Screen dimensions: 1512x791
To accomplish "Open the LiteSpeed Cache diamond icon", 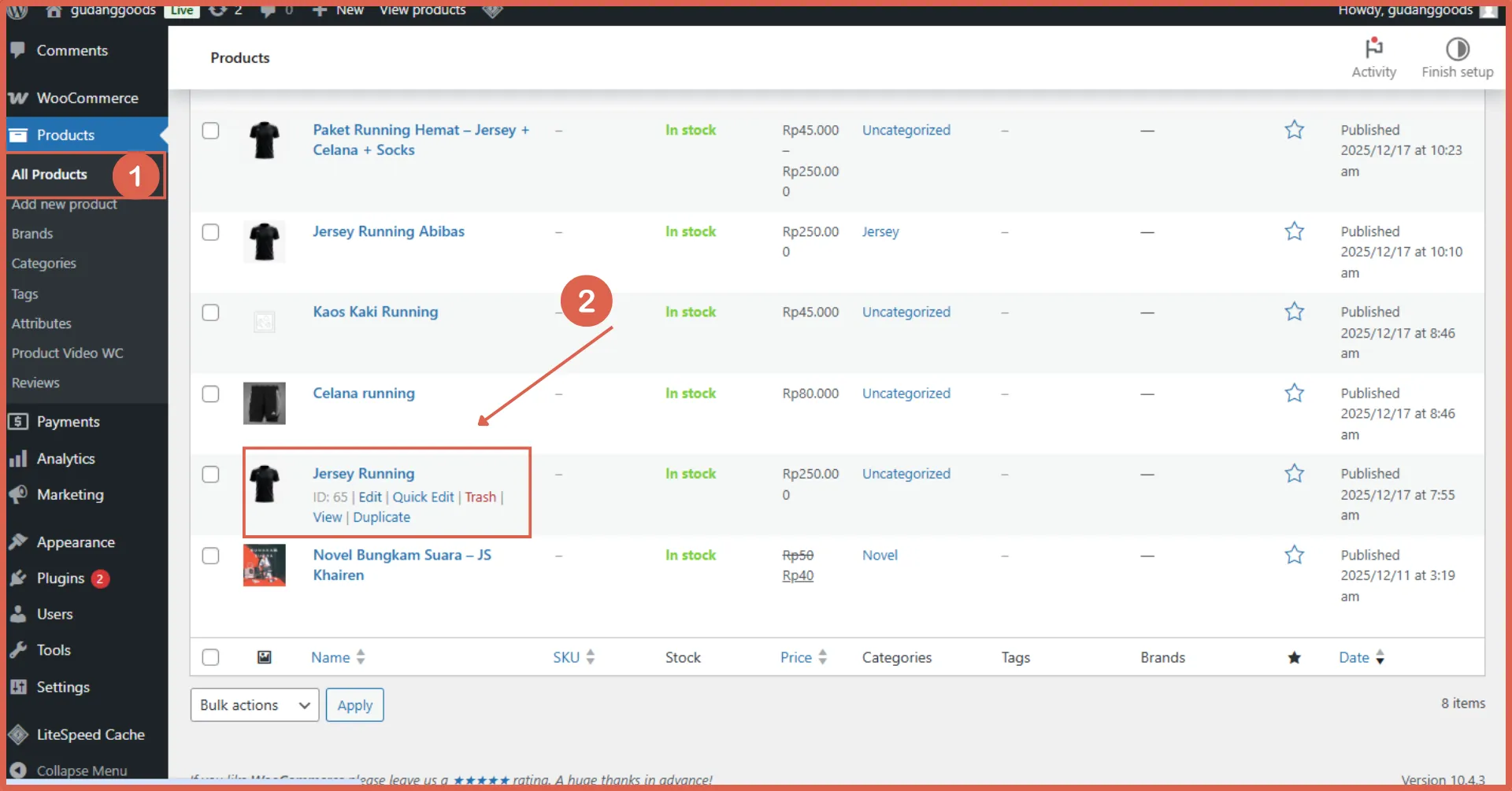I will (x=18, y=734).
